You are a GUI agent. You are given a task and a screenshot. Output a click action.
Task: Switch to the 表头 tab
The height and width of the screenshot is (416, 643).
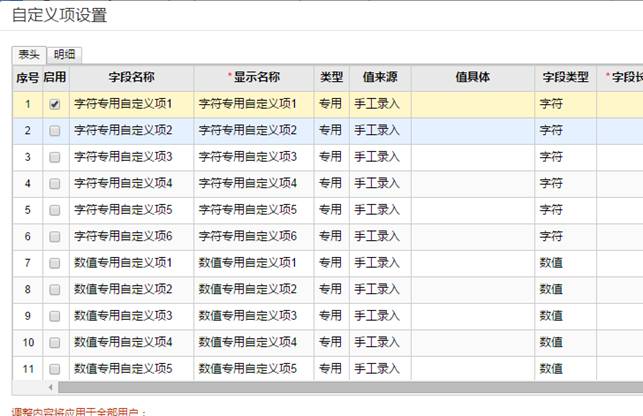[x=30, y=55]
